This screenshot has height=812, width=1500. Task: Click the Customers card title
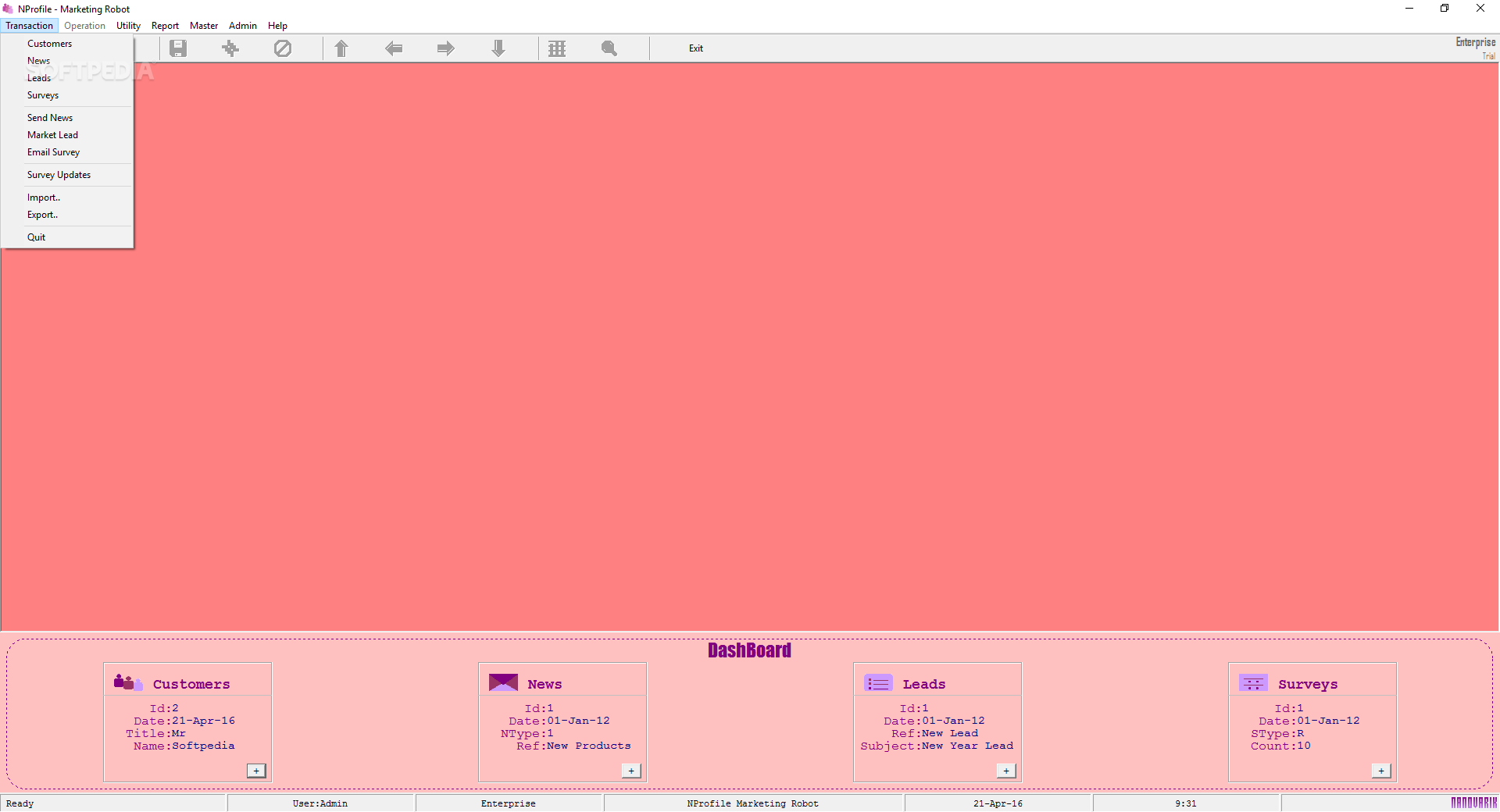(191, 684)
